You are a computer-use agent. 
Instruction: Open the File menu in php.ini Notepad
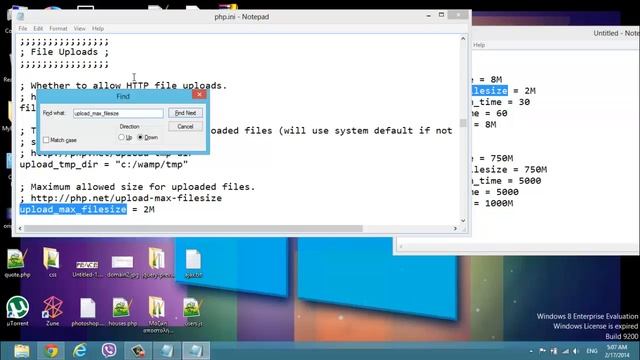23,29
